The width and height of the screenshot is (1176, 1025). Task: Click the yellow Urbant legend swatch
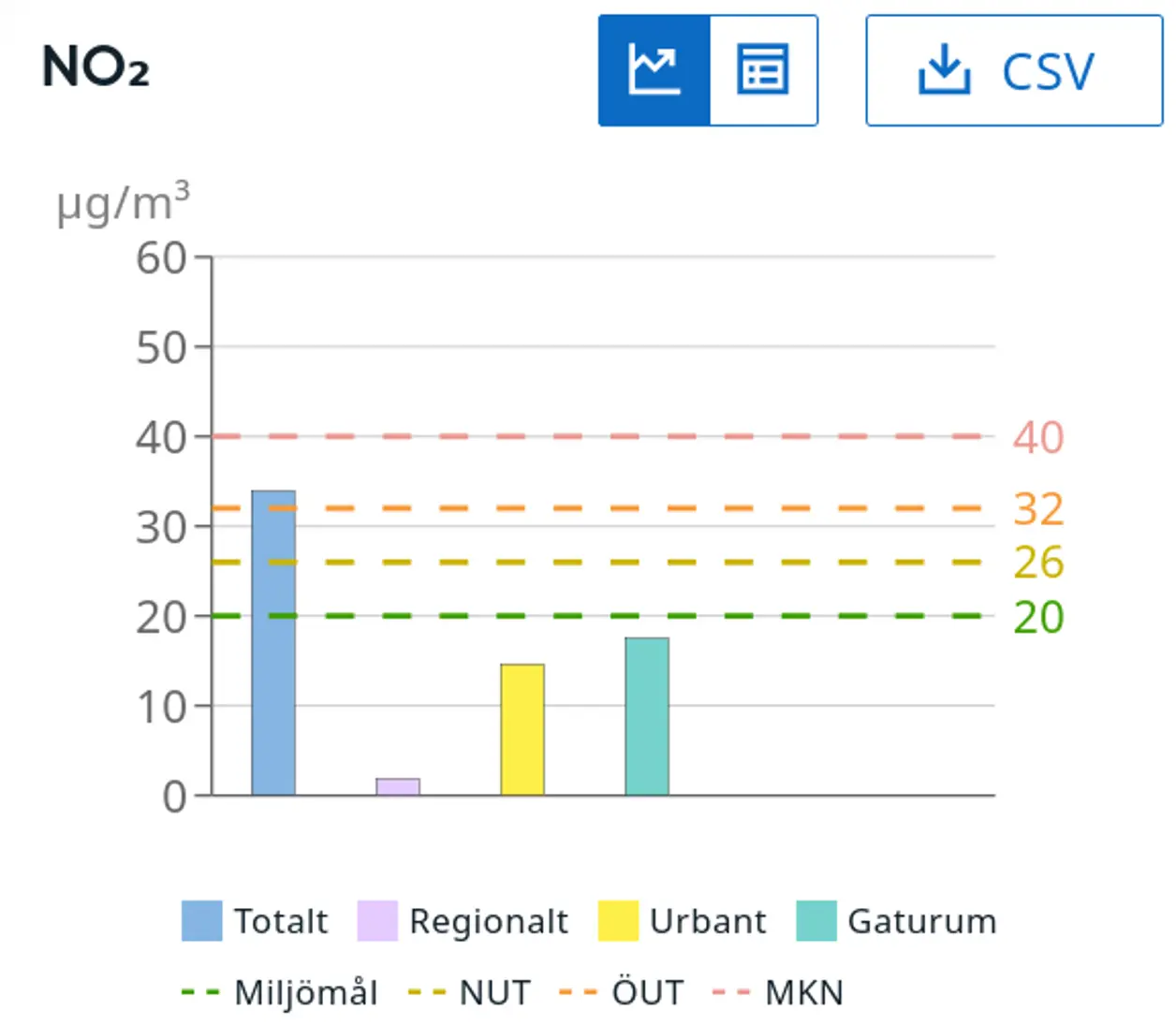[618, 921]
